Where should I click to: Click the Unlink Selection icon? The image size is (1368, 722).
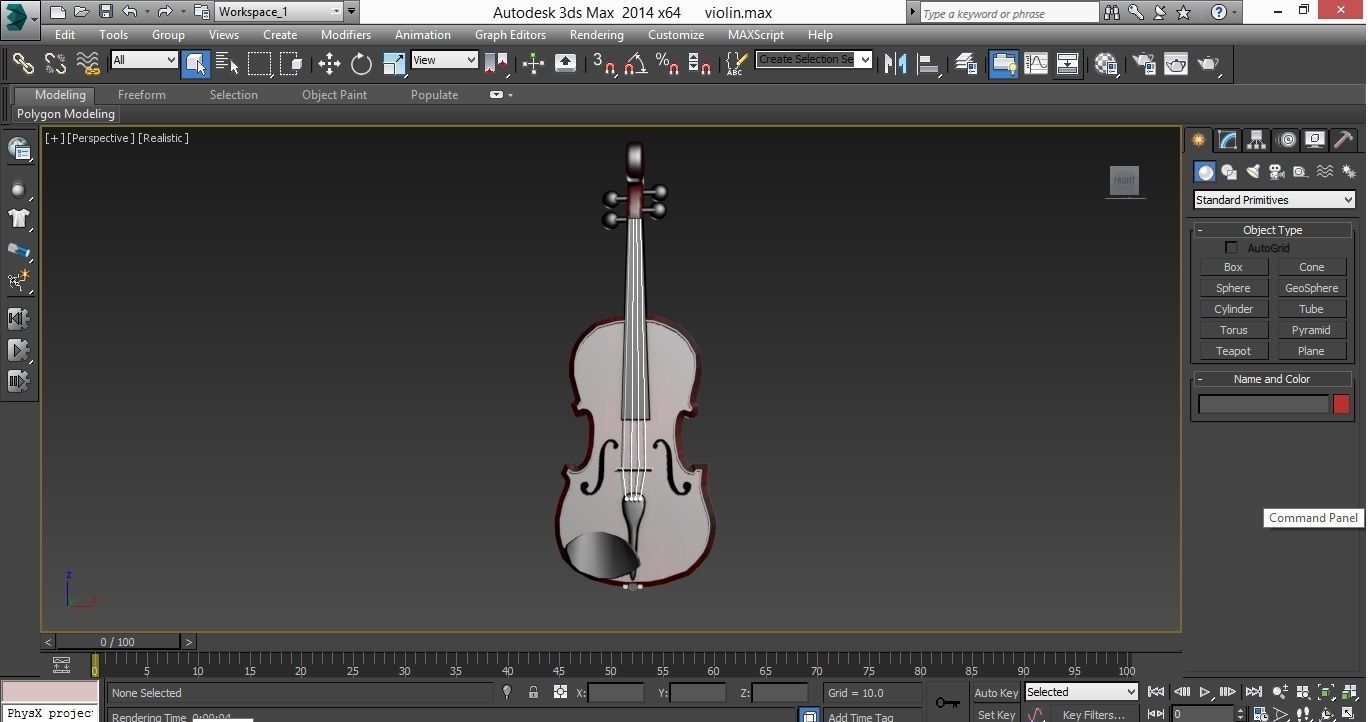click(x=55, y=63)
